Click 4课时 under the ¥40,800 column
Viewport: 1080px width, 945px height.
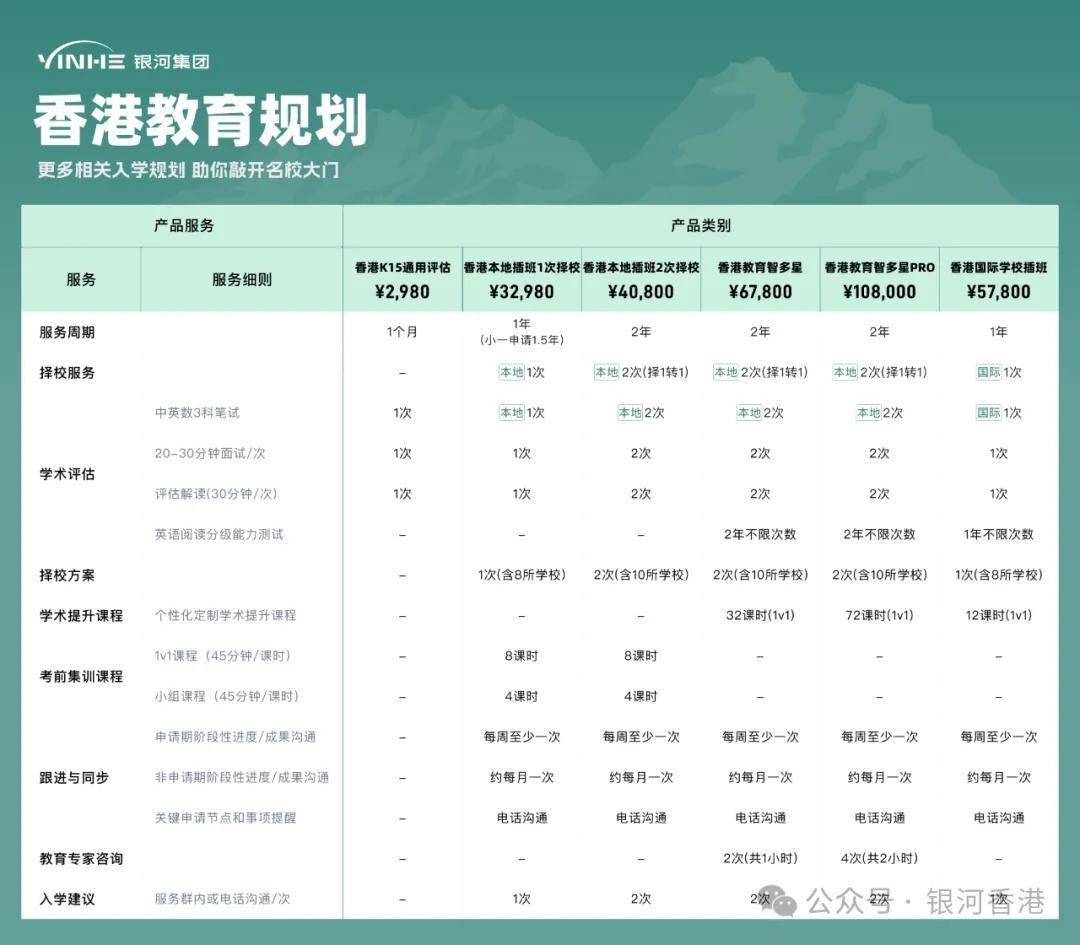641,696
